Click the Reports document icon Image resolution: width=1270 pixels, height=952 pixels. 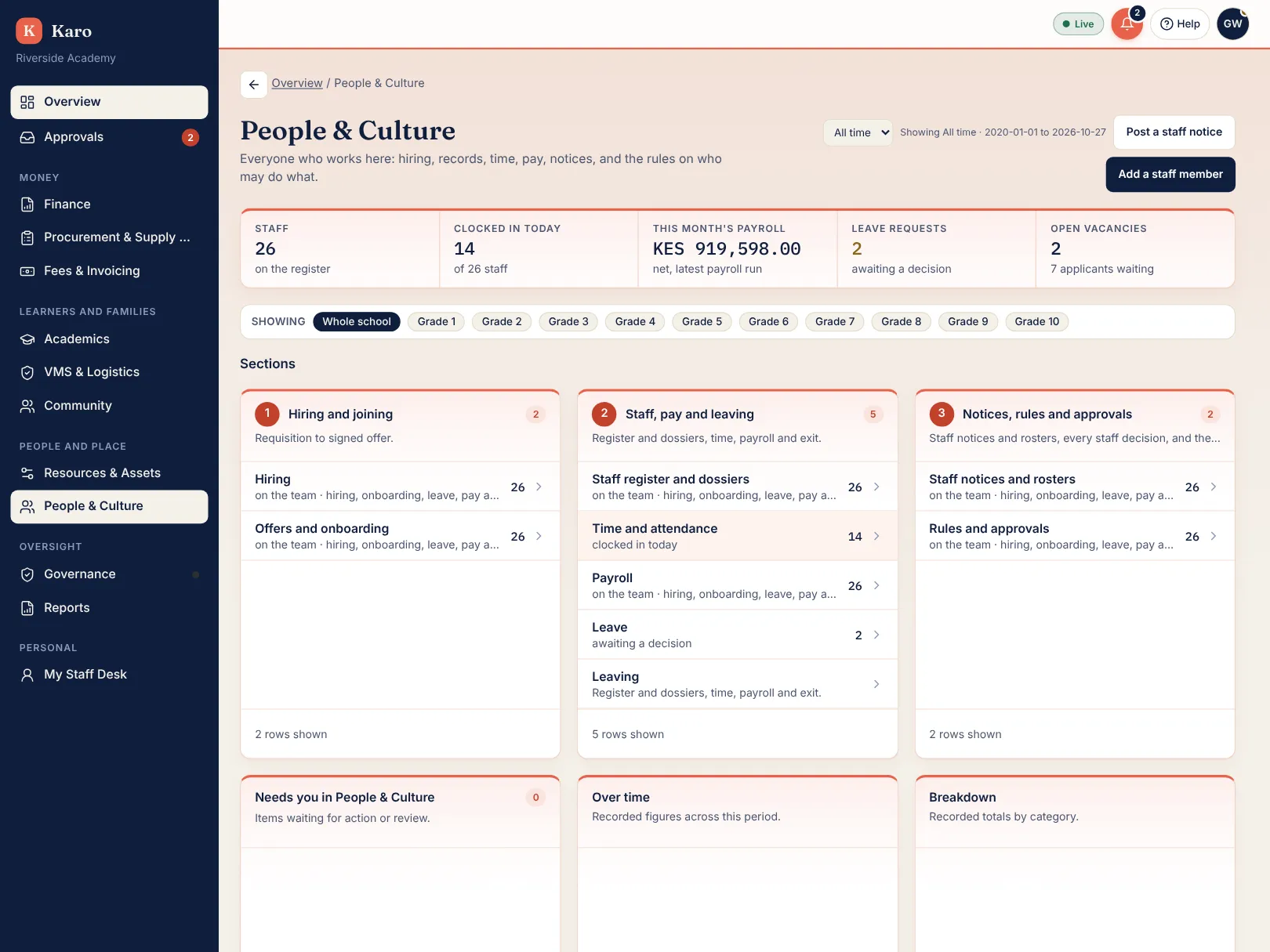pos(27,608)
